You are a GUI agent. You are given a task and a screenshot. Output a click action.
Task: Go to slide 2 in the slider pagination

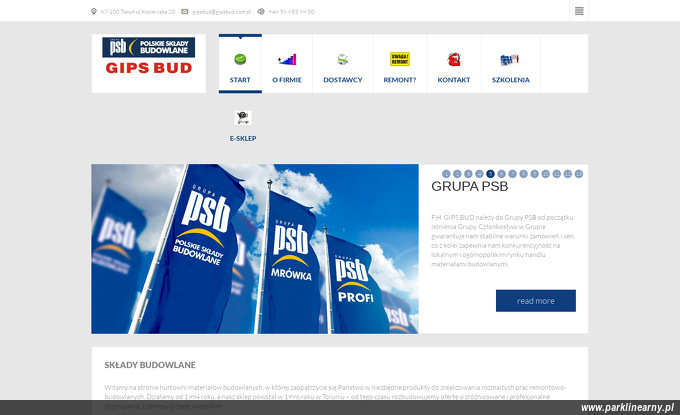[457, 174]
